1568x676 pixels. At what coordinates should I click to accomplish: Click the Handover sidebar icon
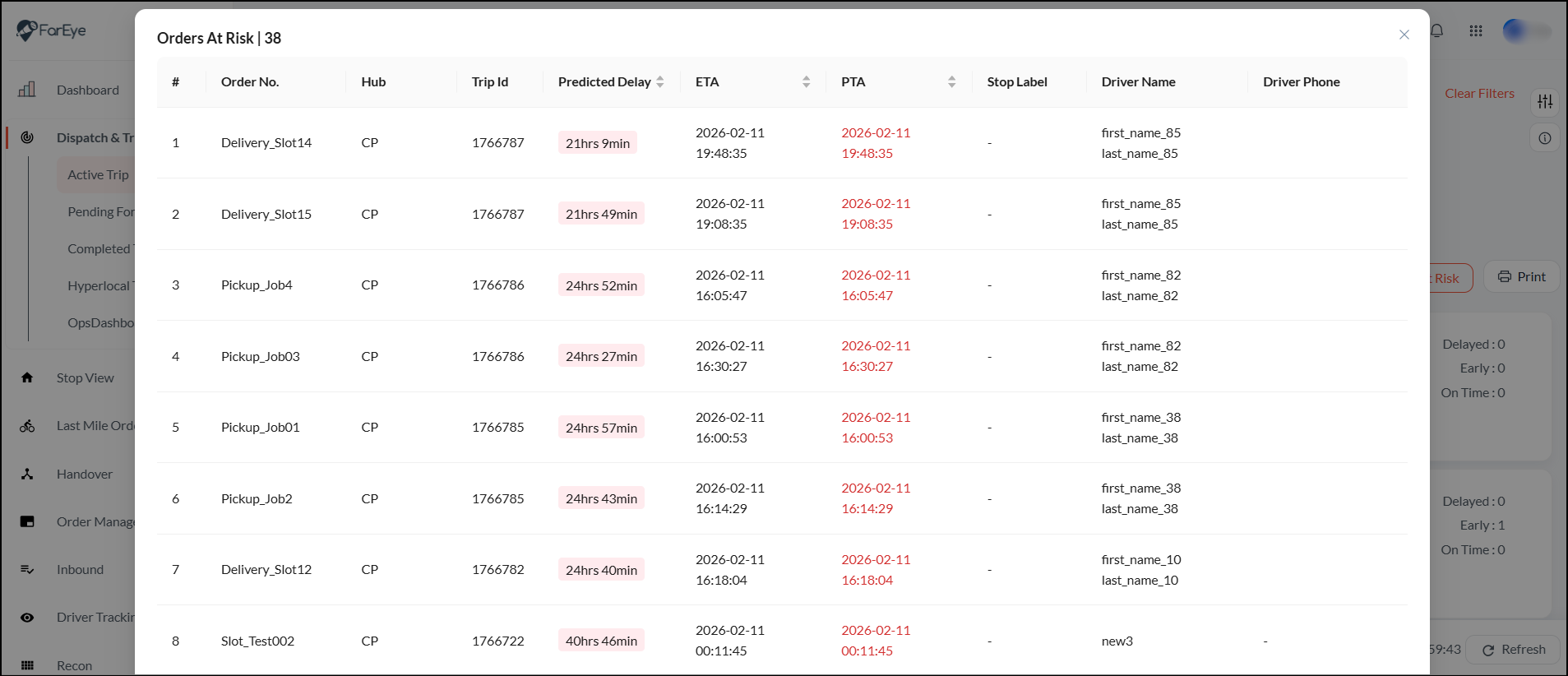tap(27, 474)
